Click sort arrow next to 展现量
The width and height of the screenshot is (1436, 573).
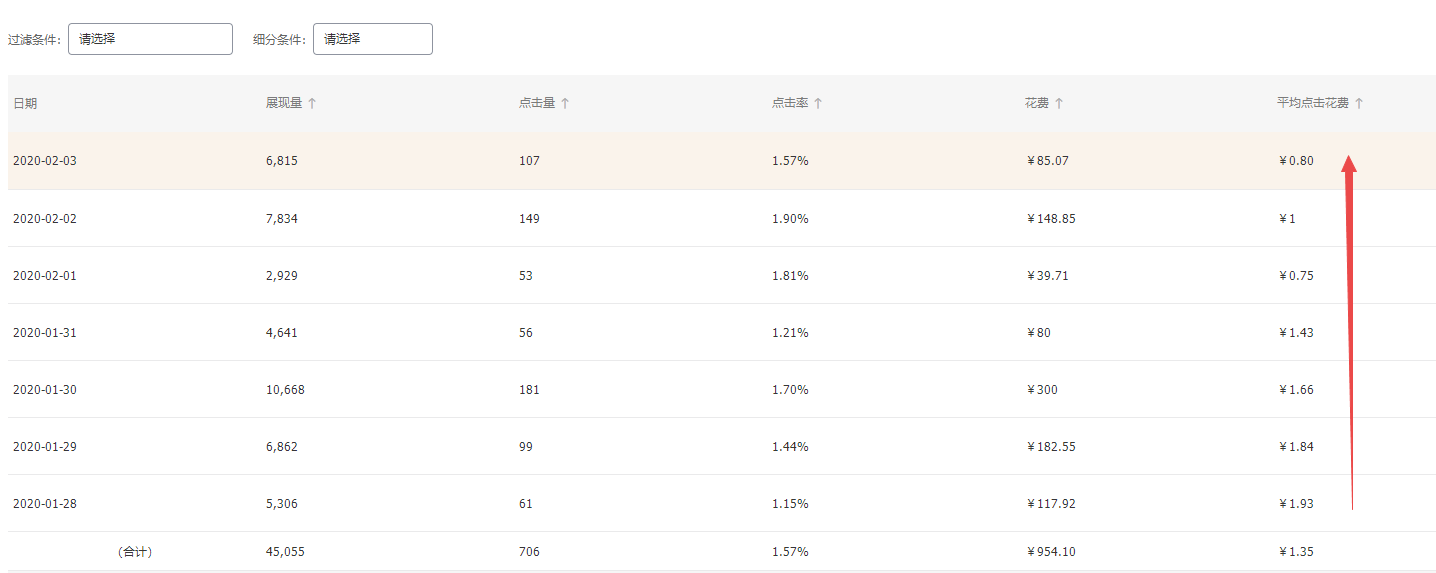click(x=312, y=103)
